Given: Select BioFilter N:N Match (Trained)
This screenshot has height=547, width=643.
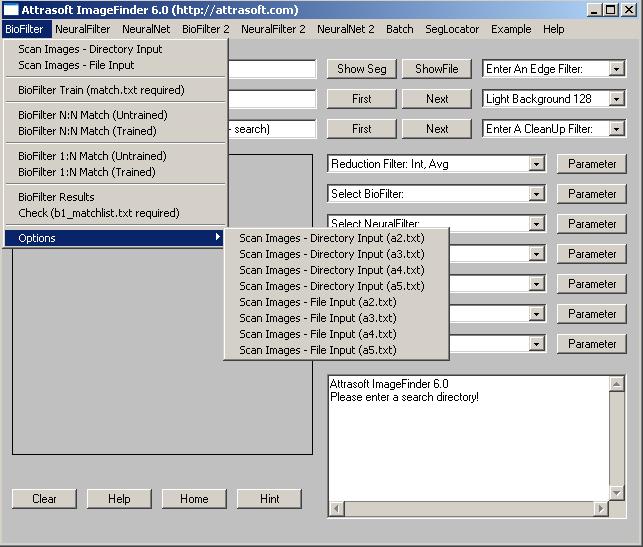Looking at the screenshot, I should point(87,131).
